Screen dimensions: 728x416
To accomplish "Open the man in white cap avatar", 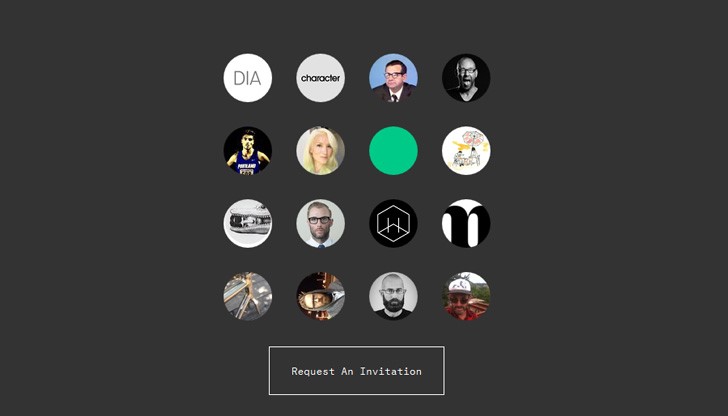I will pos(466,296).
